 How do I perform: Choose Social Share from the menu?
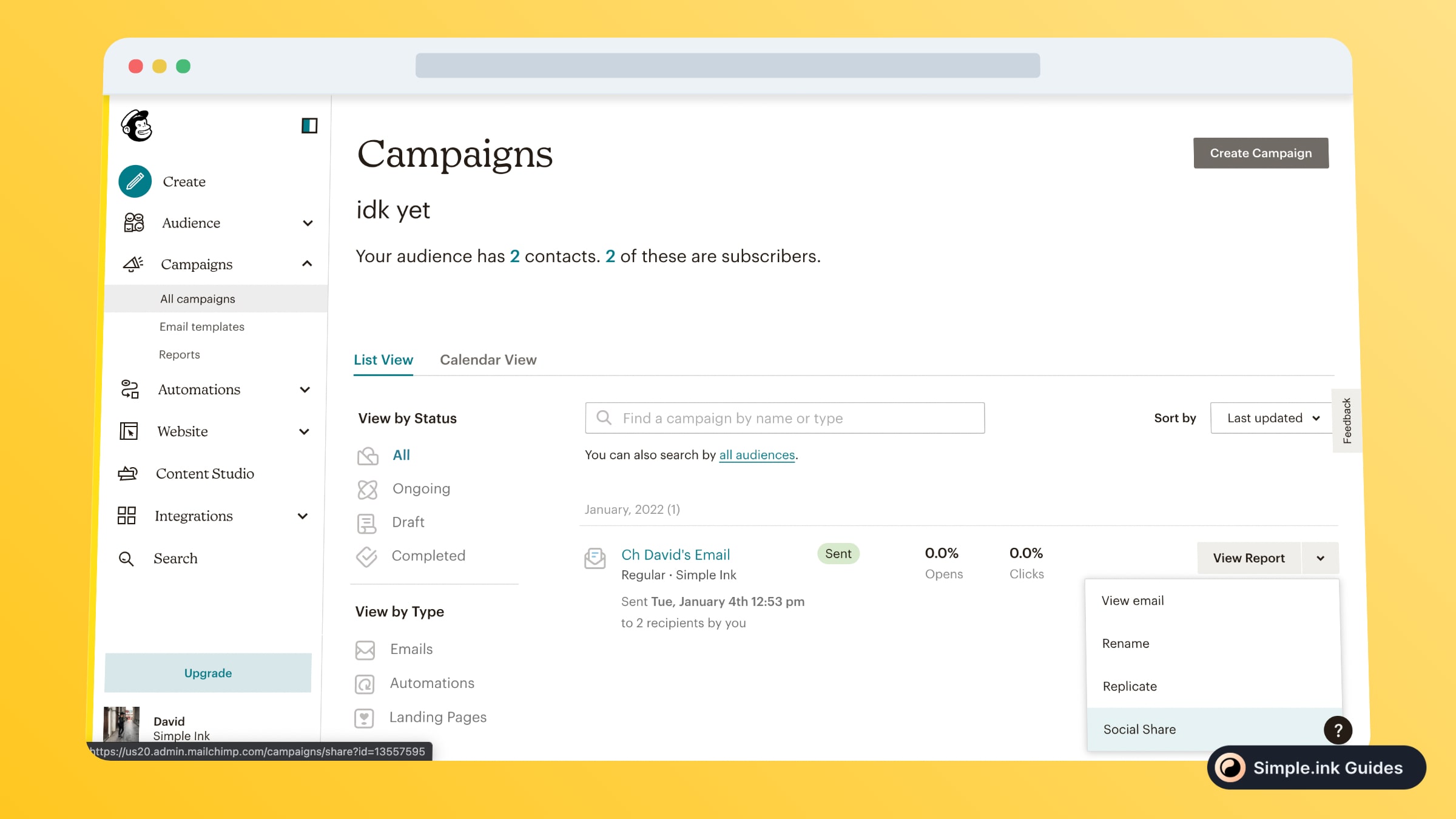(1139, 729)
